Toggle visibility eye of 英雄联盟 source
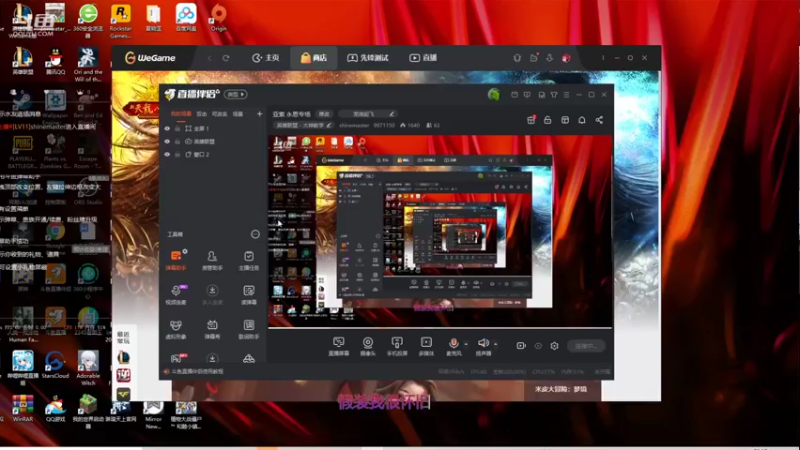The height and width of the screenshot is (450, 800). 167,141
